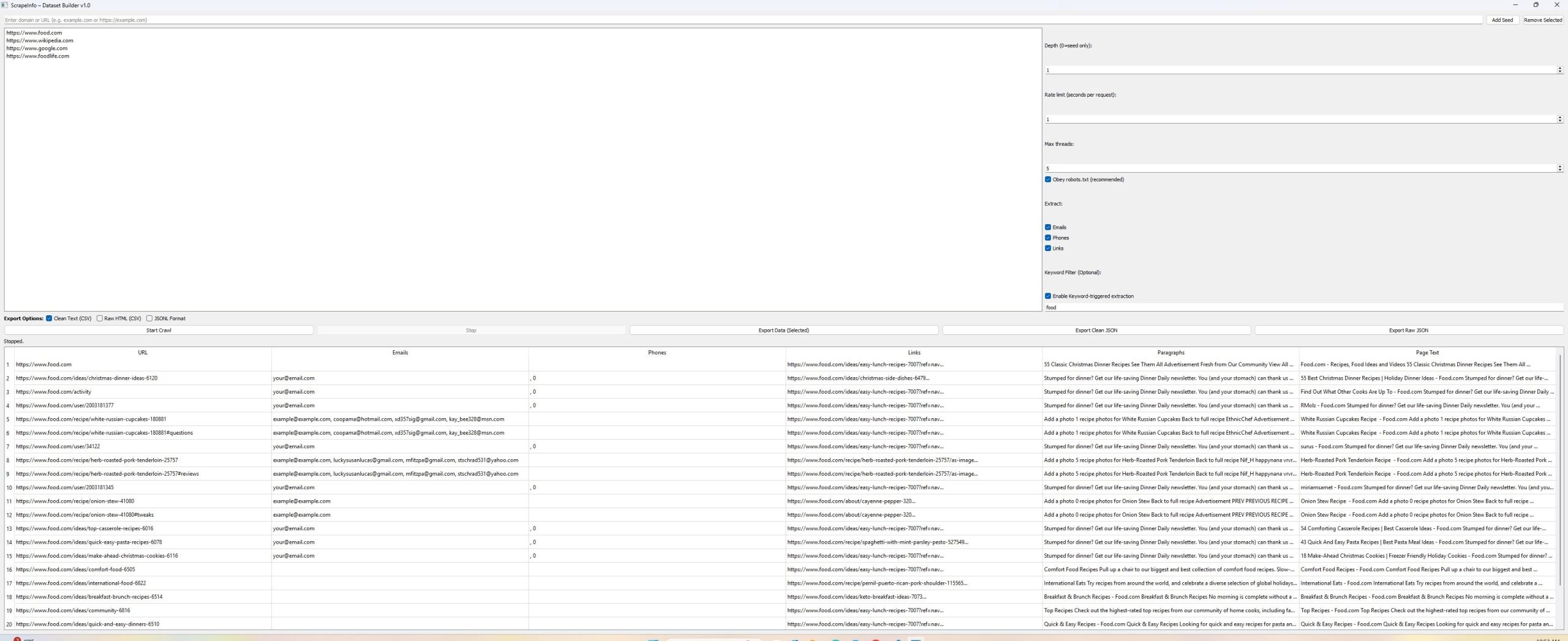Viewport: 1568px width, 641px height.
Task: Click the keyword filter field containing 'food'
Action: pos(1303,307)
